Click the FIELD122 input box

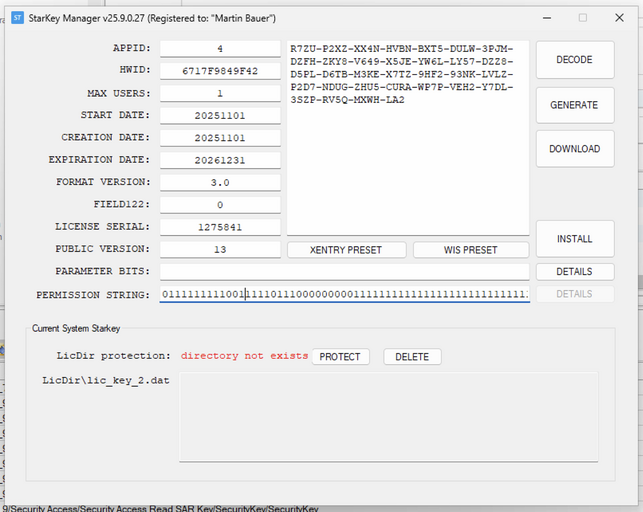pos(220,205)
